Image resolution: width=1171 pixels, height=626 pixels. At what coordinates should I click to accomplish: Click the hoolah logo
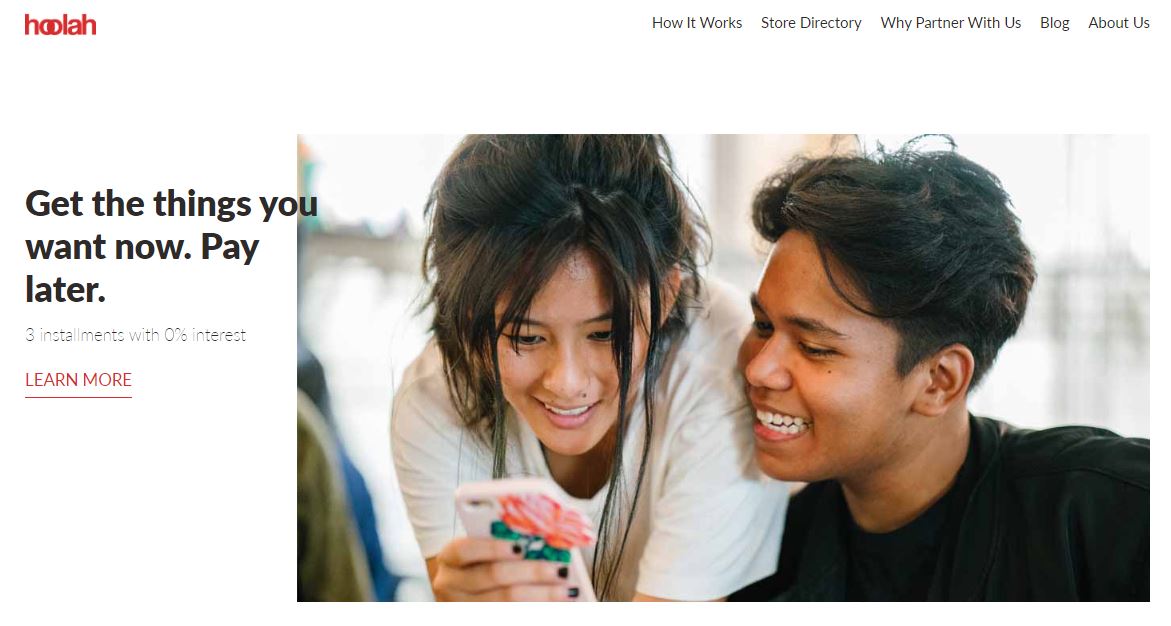[x=60, y=25]
